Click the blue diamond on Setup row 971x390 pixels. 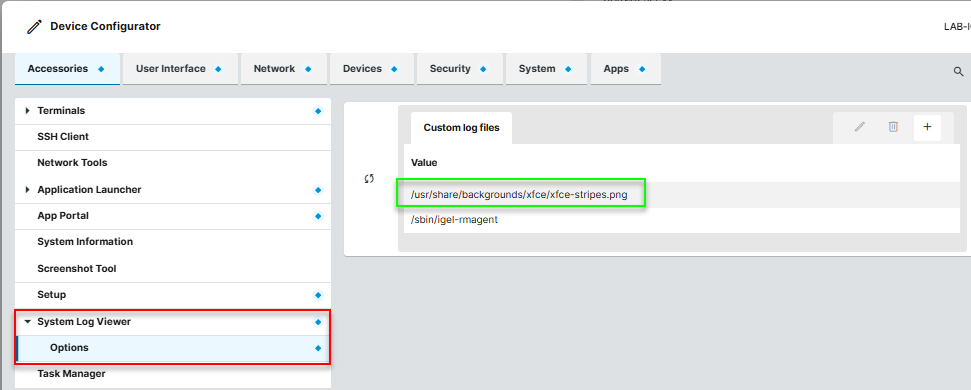(318, 295)
